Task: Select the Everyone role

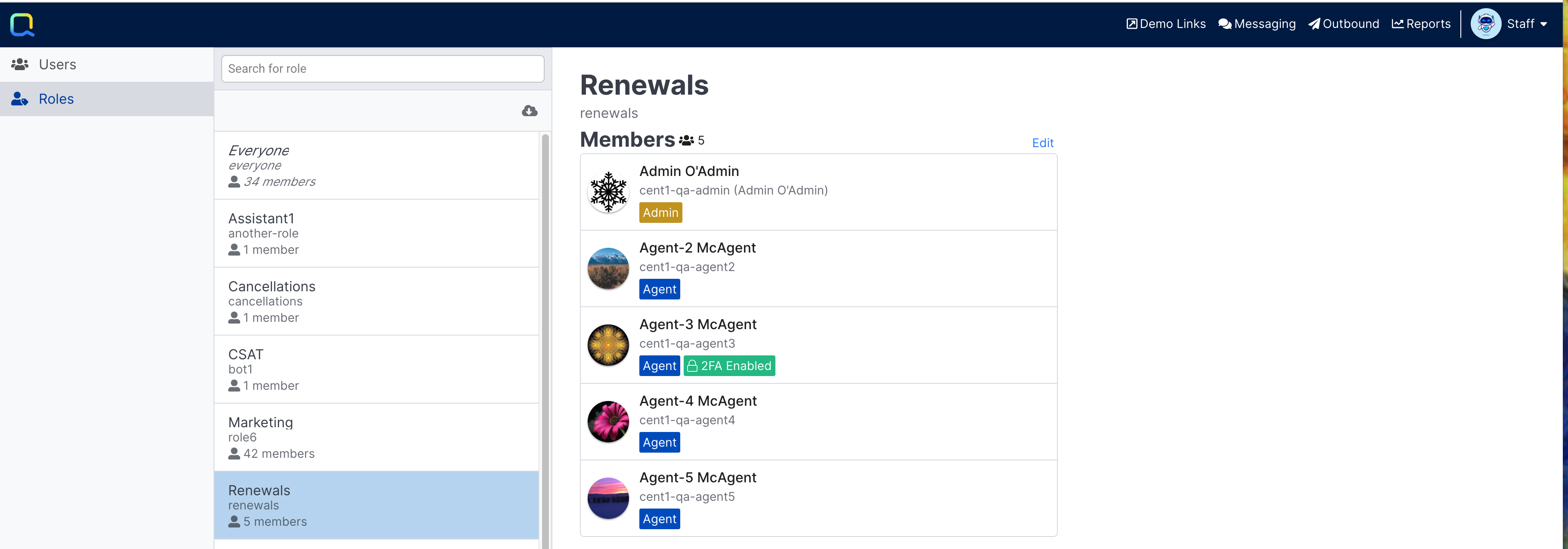Action: click(x=376, y=165)
